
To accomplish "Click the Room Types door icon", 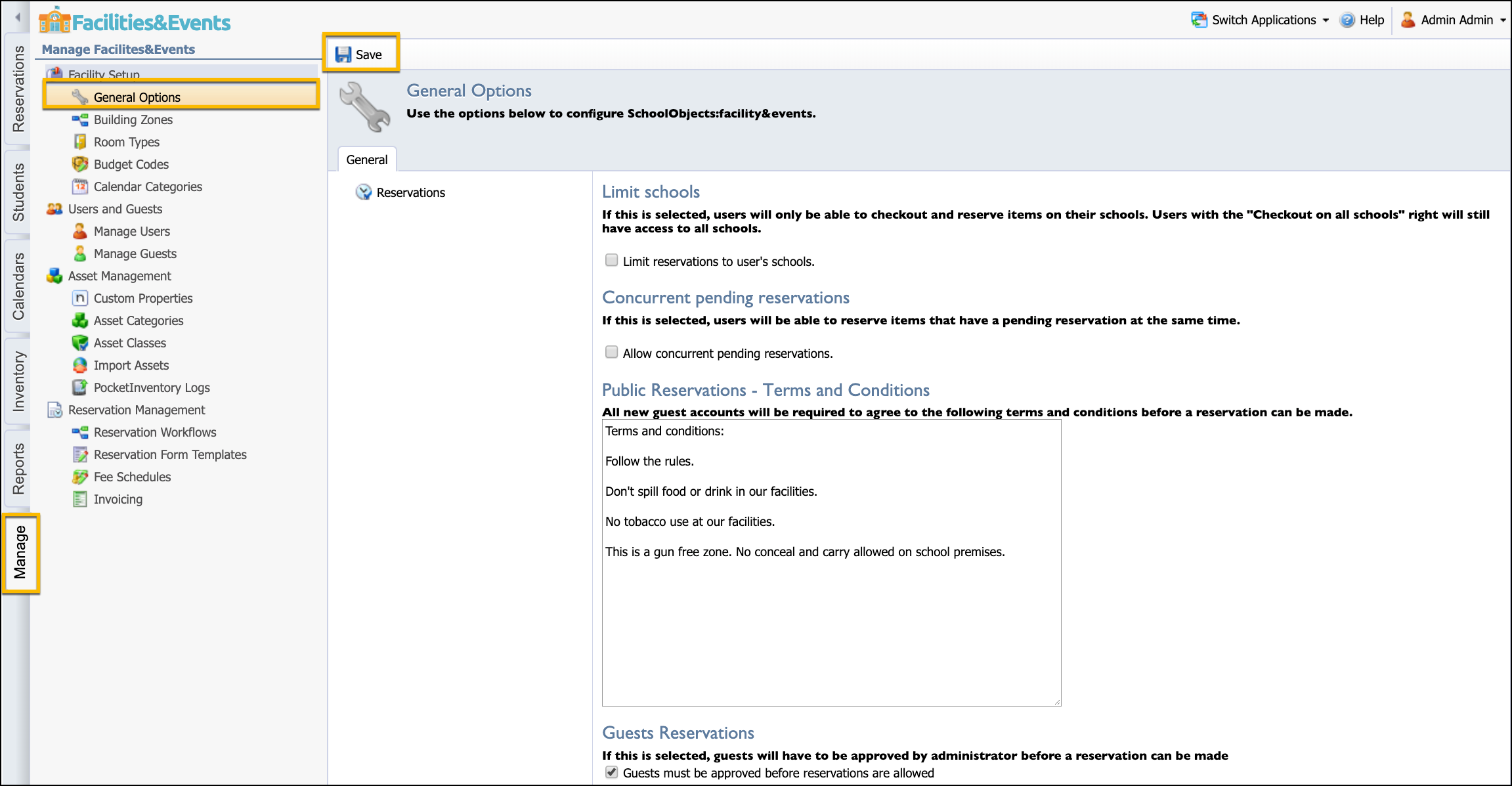I will coord(80,142).
